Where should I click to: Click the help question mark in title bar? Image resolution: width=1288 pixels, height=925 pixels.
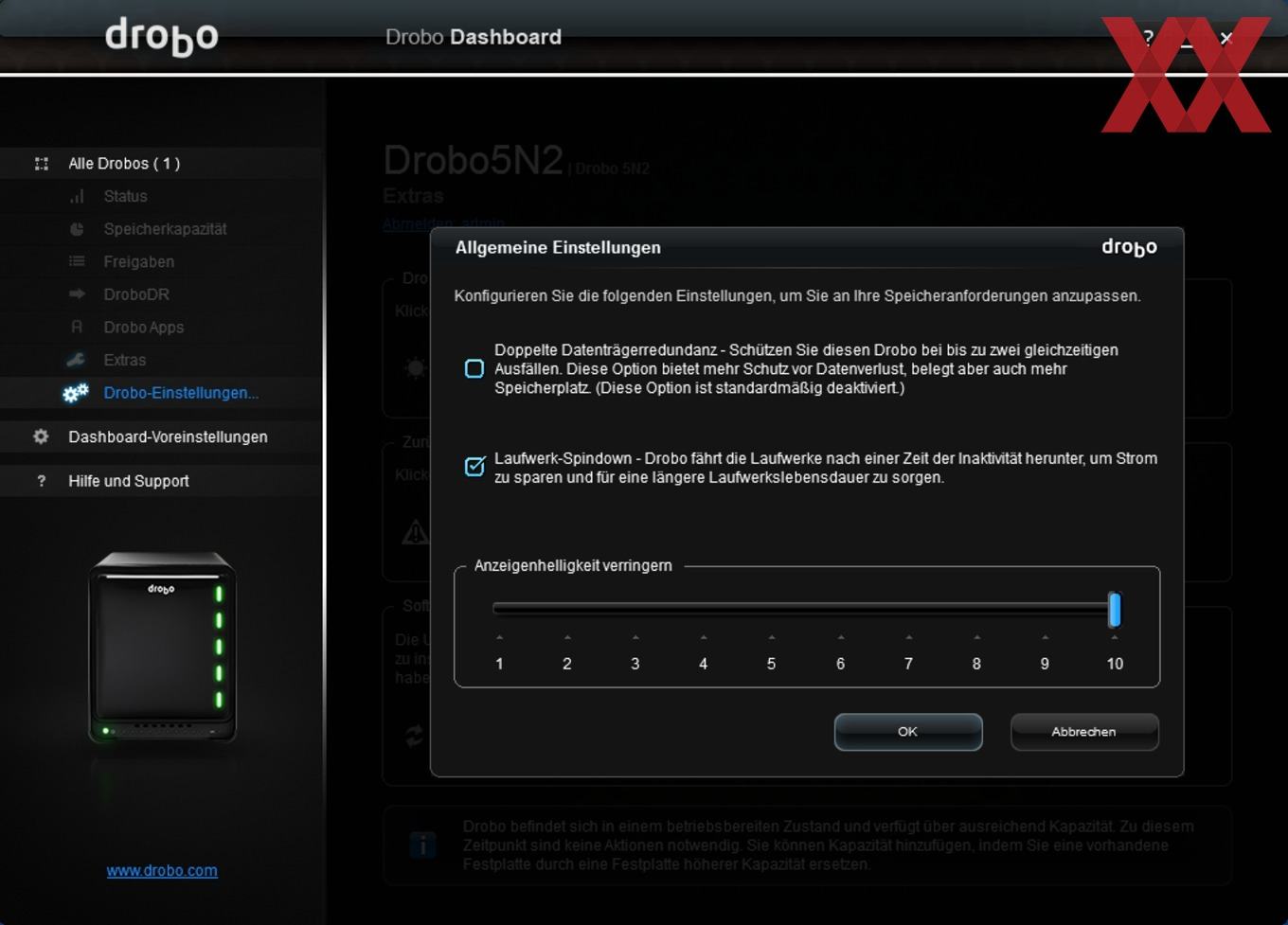[1148, 38]
